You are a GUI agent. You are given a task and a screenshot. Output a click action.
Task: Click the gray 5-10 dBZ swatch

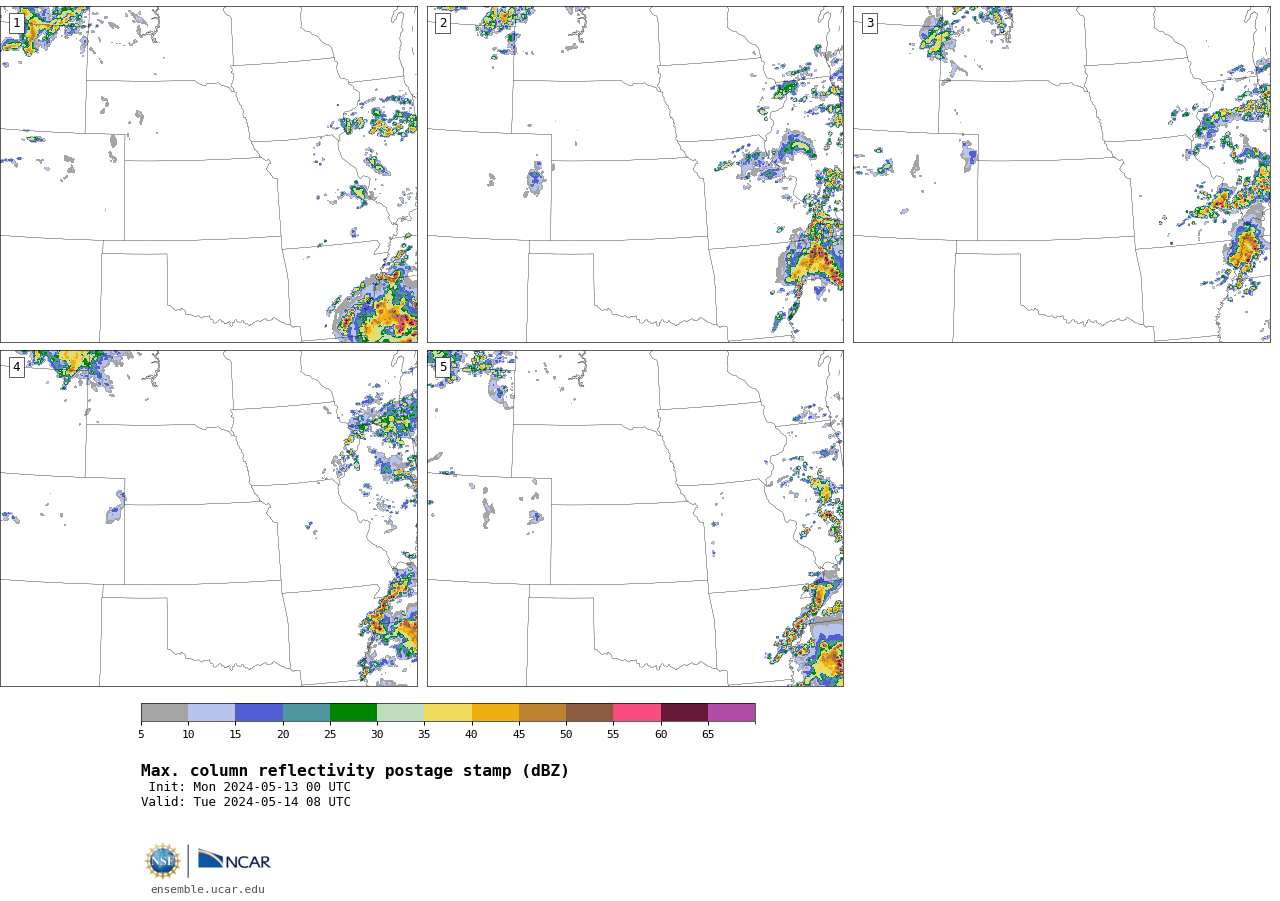tap(164, 712)
